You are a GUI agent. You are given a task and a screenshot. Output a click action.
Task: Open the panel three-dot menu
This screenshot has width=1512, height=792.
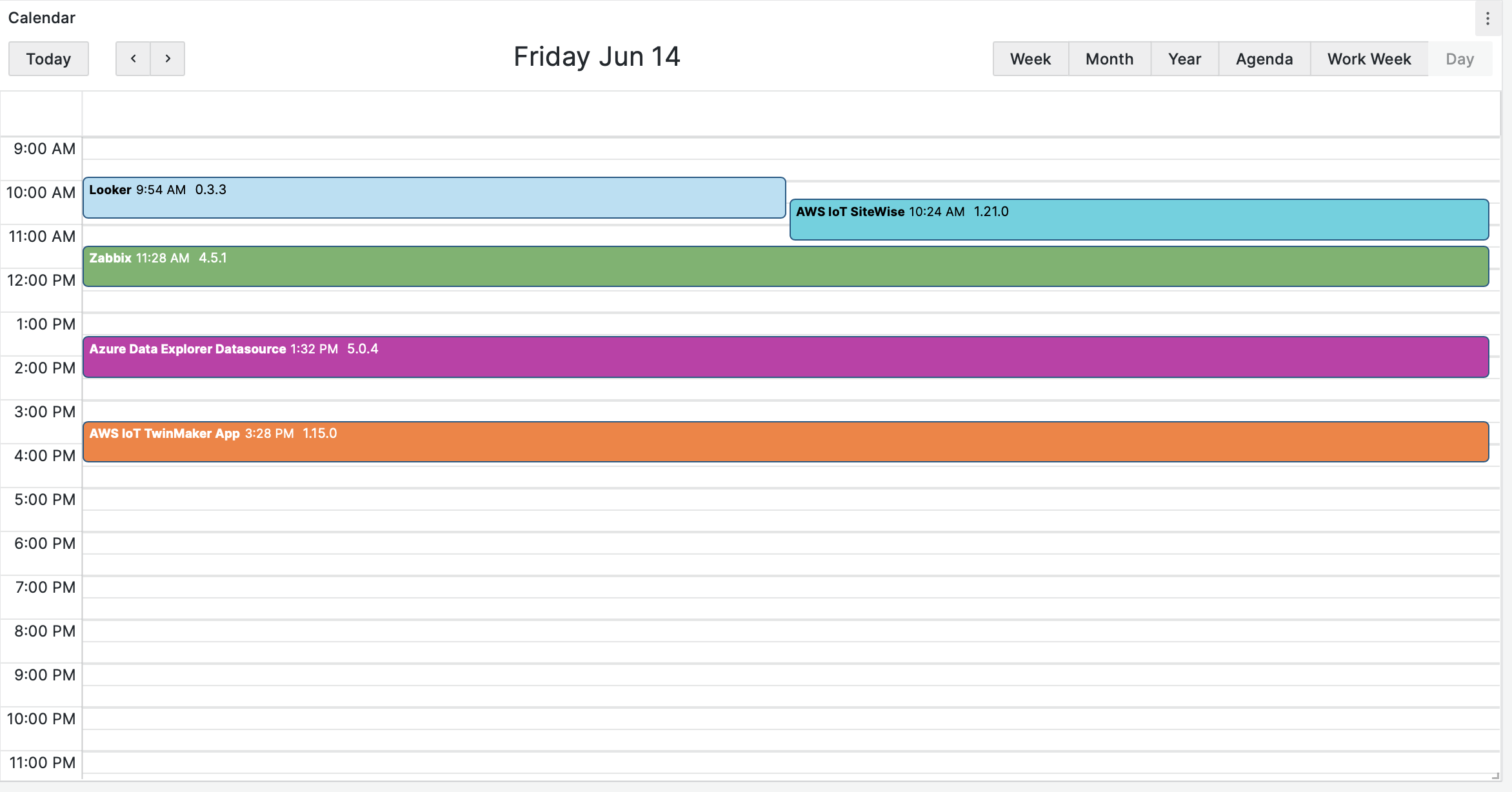click(x=1487, y=18)
